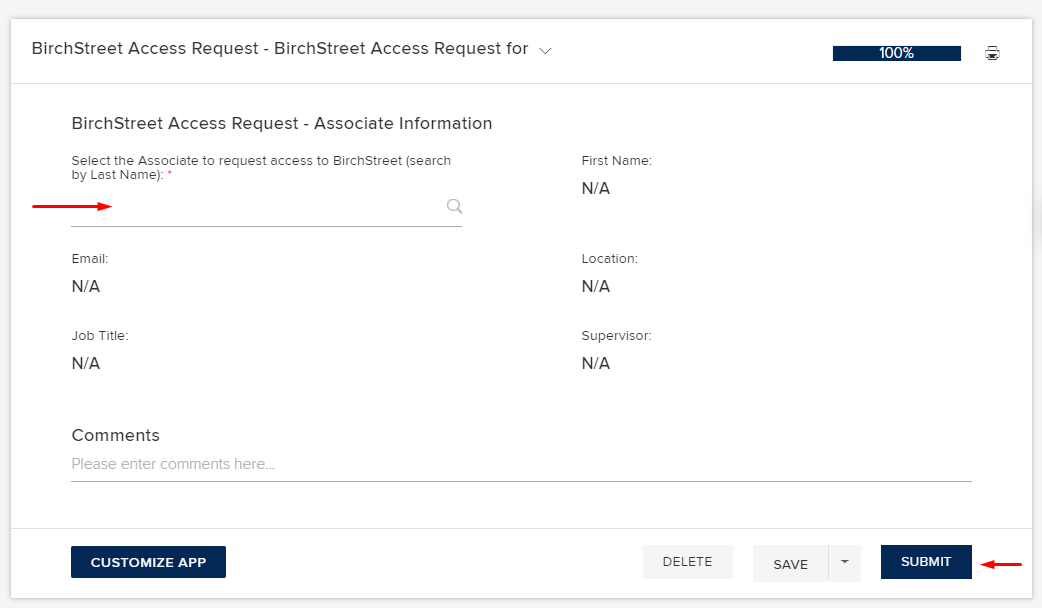The width and height of the screenshot is (1042, 608).
Task: Open the Save options dropdown arrow
Action: [x=844, y=563]
